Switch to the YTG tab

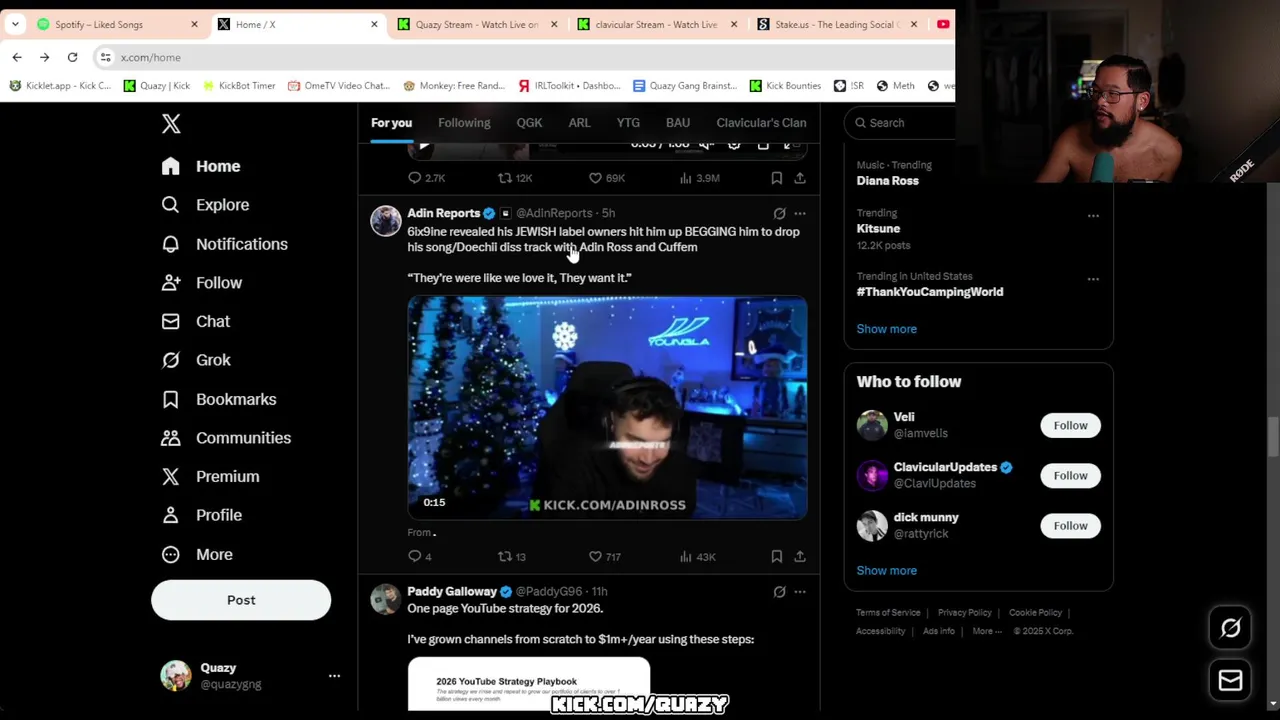tap(628, 123)
